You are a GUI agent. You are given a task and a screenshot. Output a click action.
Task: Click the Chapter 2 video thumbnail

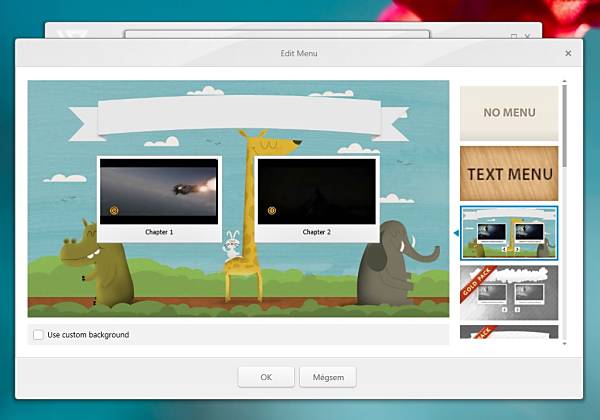pyautogui.click(x=316, y=191)
